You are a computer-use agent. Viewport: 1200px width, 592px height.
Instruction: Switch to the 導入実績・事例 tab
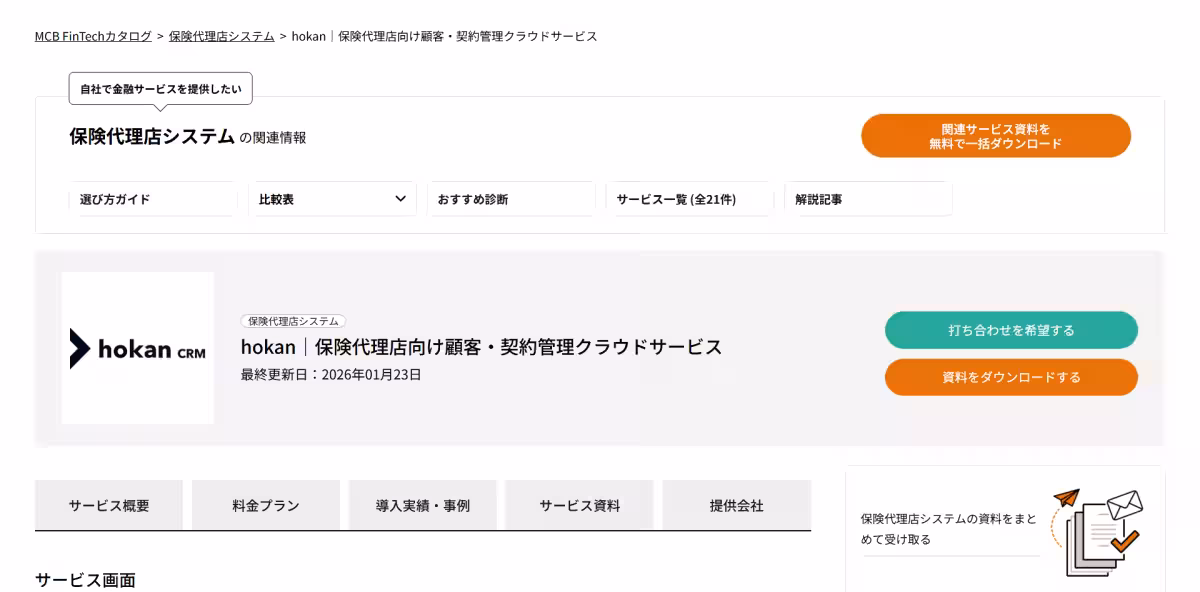pyautogui.click(x=423, y=505)
